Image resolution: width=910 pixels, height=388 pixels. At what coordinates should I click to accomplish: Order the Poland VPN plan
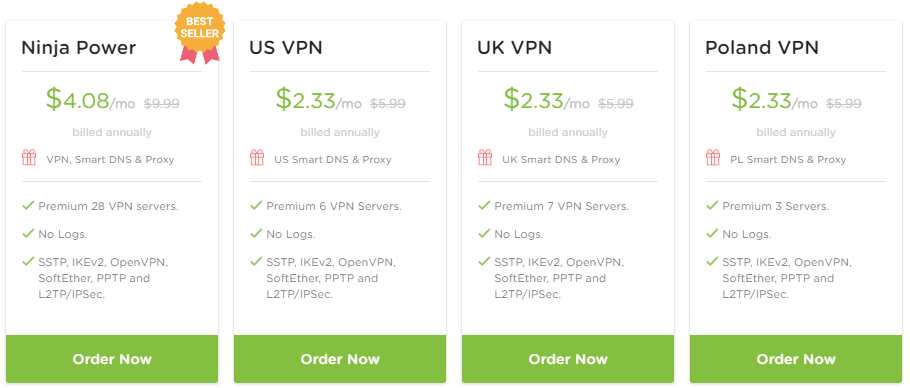point(796,359)
